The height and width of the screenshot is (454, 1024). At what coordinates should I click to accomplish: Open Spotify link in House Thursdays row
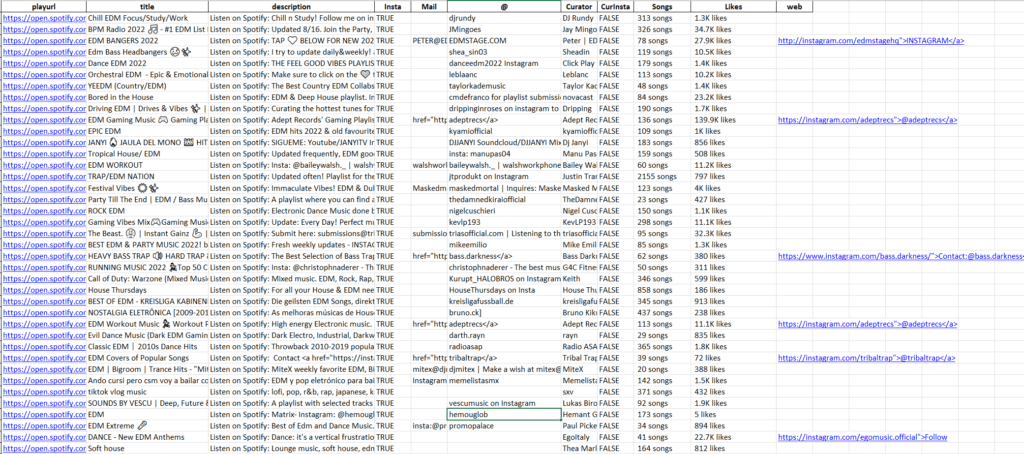[44, 289]
